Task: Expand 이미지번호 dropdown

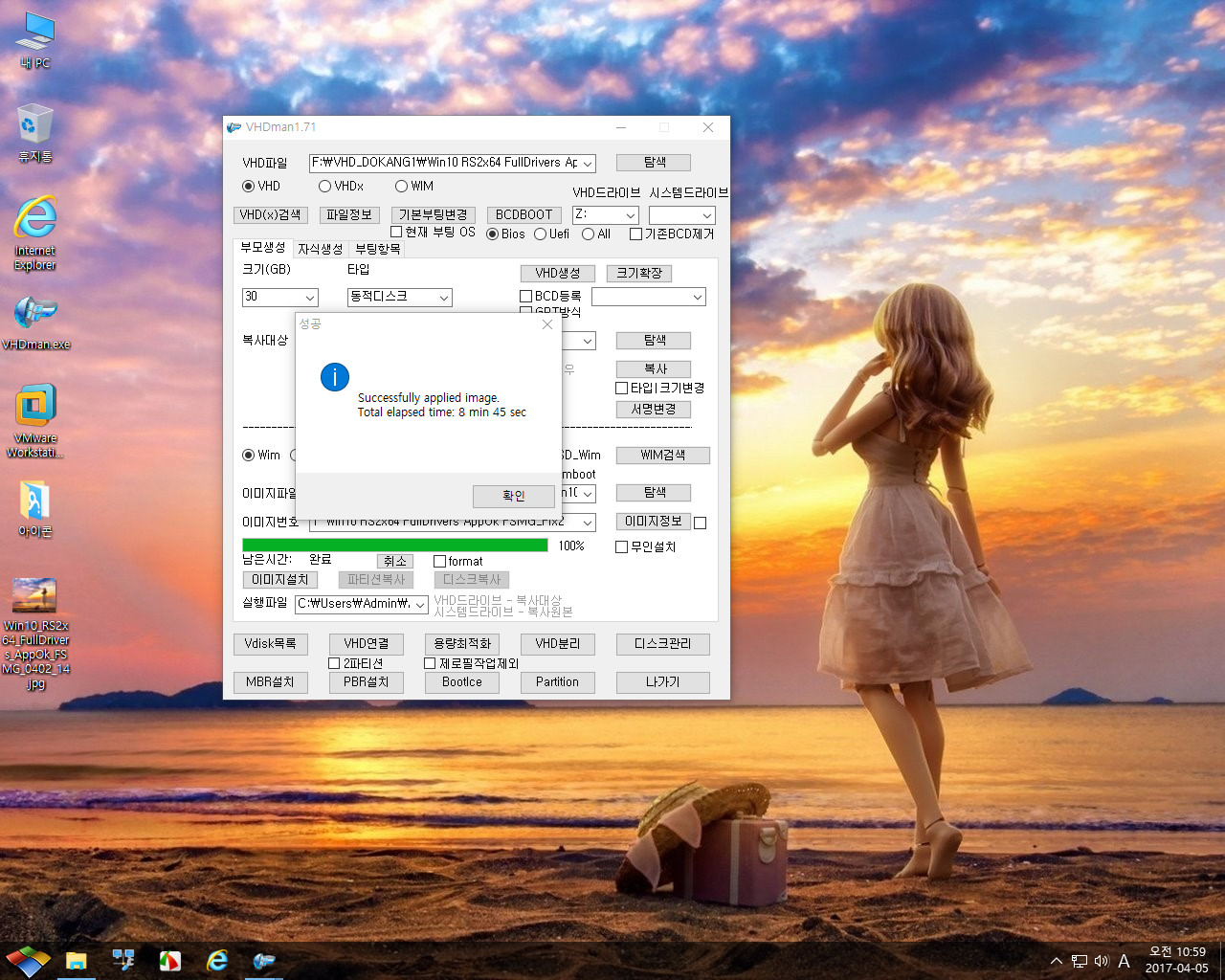Action: pos(587,523)
